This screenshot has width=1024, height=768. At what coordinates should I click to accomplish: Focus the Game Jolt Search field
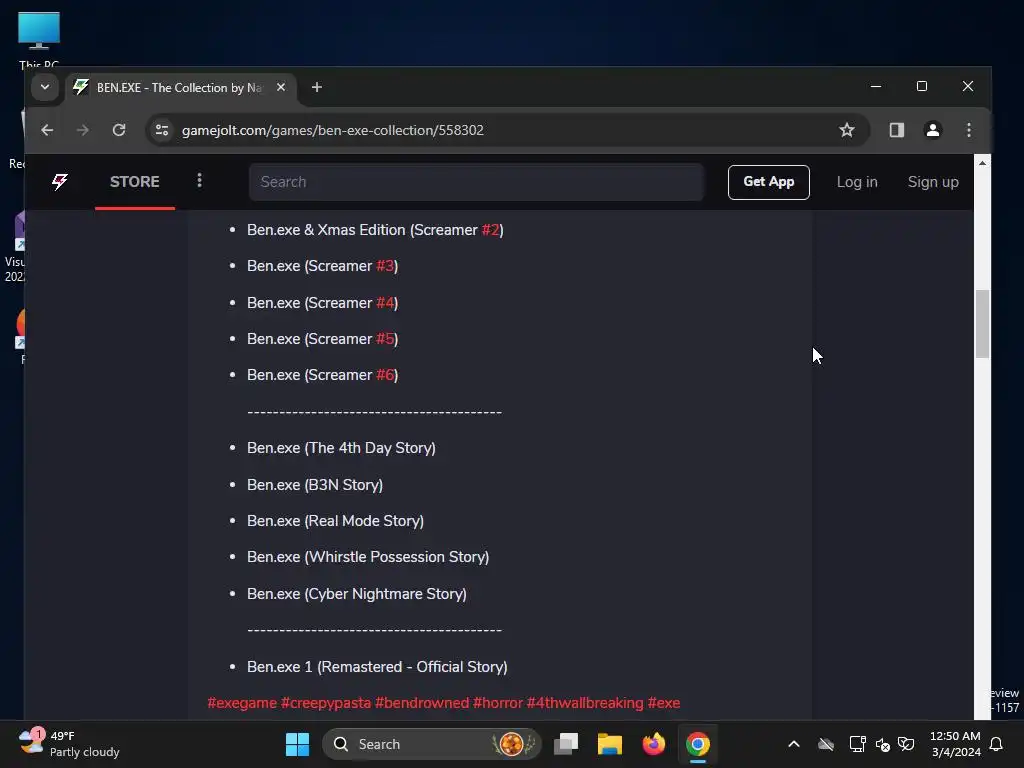coord(476,182)
